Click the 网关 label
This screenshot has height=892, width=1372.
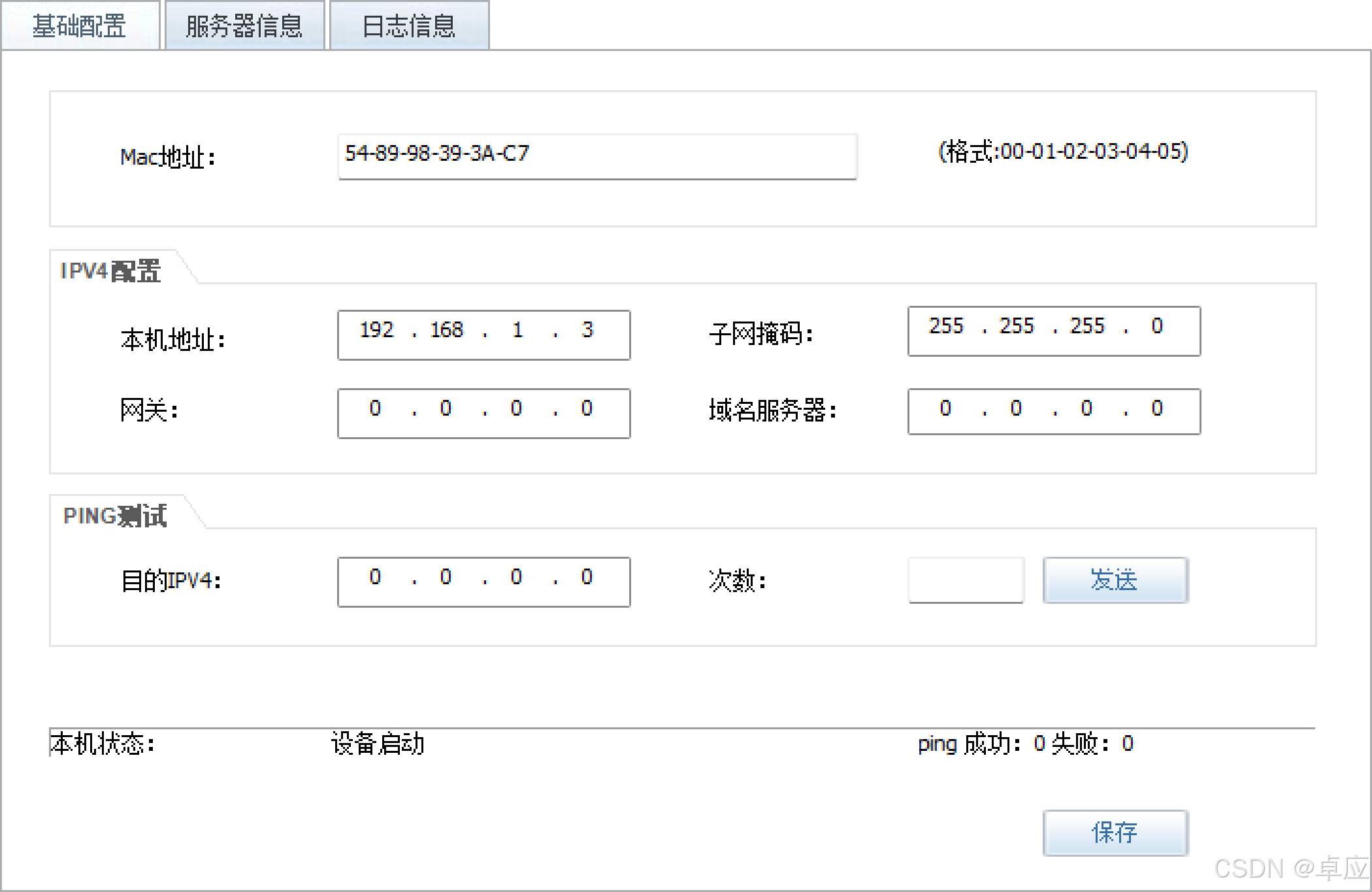tap(149, 410)
